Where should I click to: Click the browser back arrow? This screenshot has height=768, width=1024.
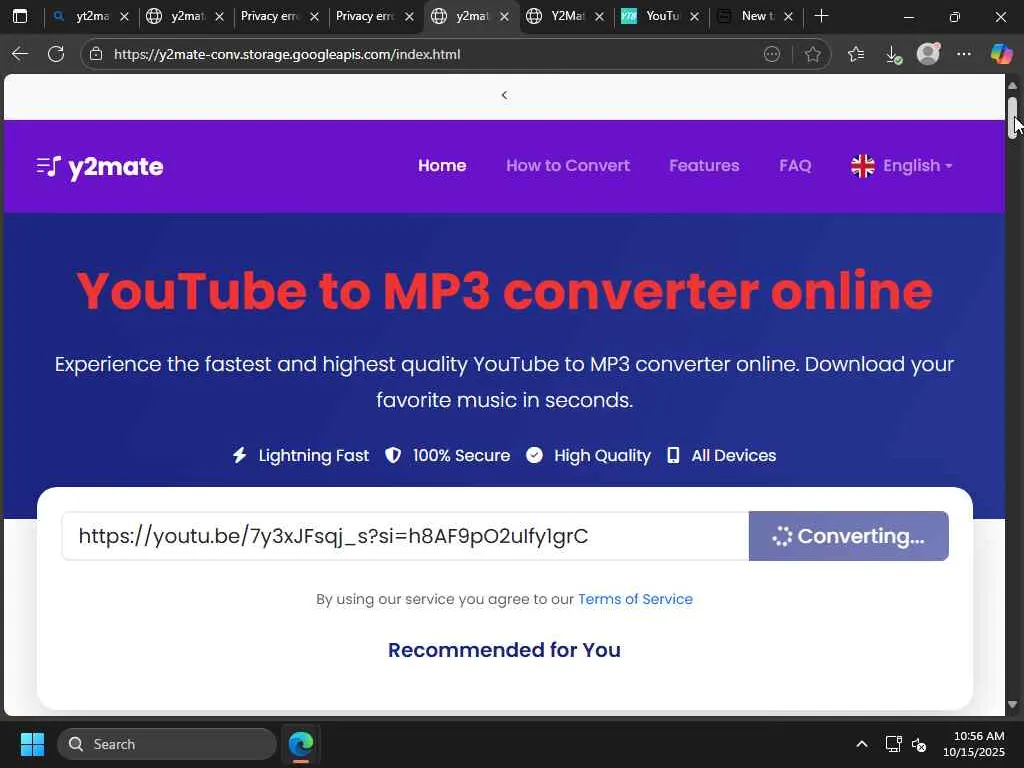pyautogui.click(x=20, y=54)
